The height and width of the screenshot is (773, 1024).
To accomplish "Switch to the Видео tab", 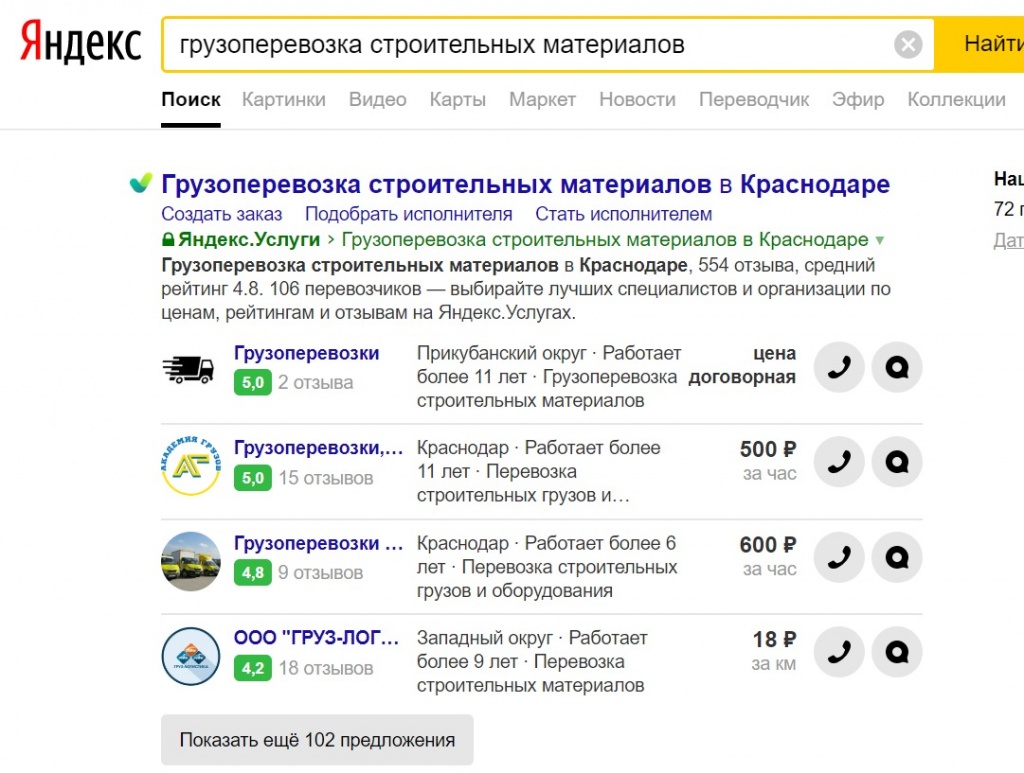I will click(x=377, y=99).
